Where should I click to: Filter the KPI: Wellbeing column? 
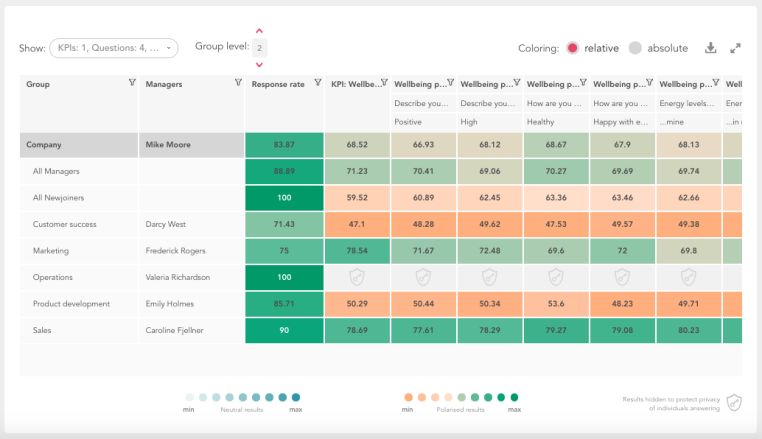click(384, 83)
